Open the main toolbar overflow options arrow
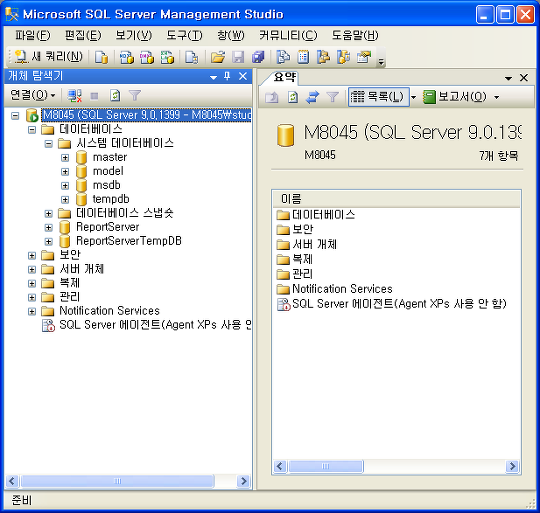The height and width of the screenshot is (513, 540). coord(381,61)
